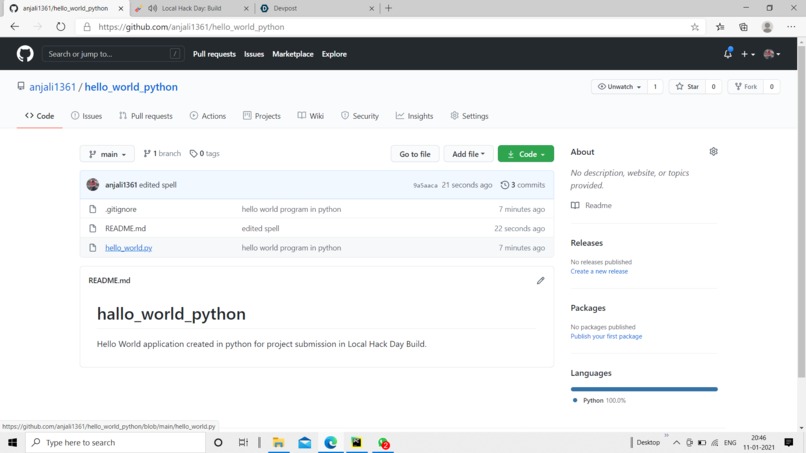Click the browser address bar URL
Viewport: 806px width, 453px height.
[191, 27]
